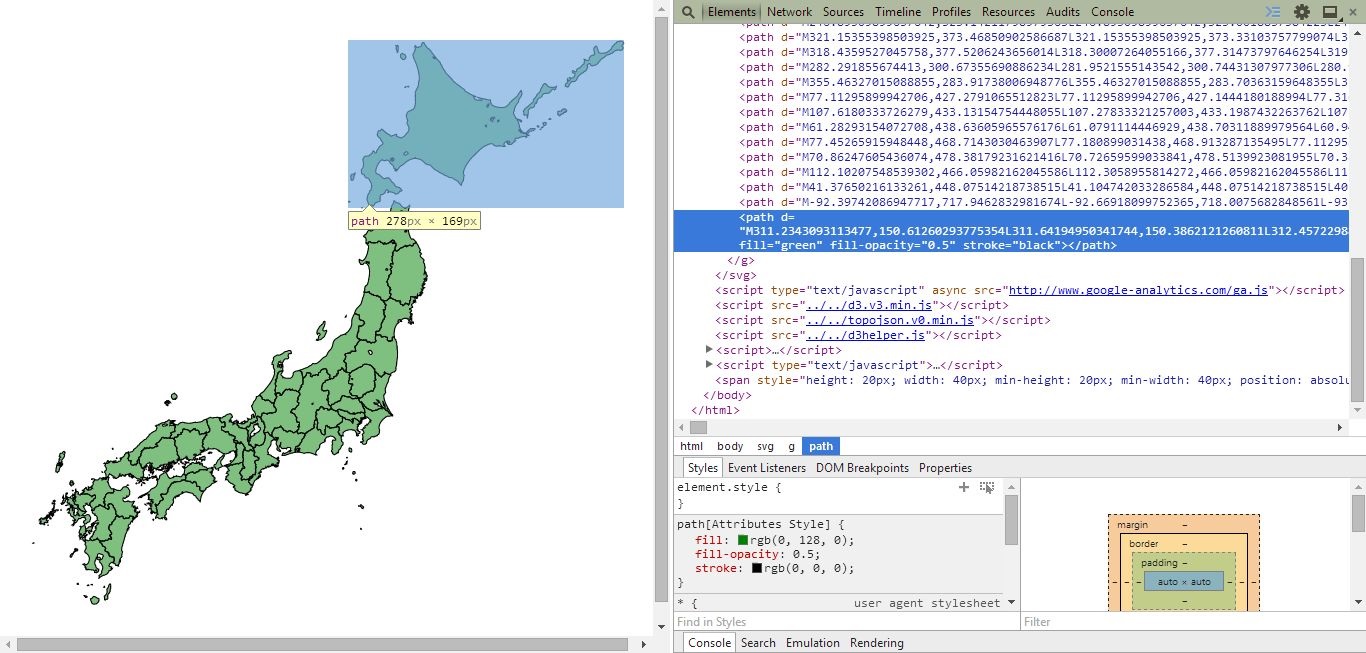Open the Profiles tab
Image resolution: width=1366 pixels, height=653 pixels.
[x=951, y=12]
